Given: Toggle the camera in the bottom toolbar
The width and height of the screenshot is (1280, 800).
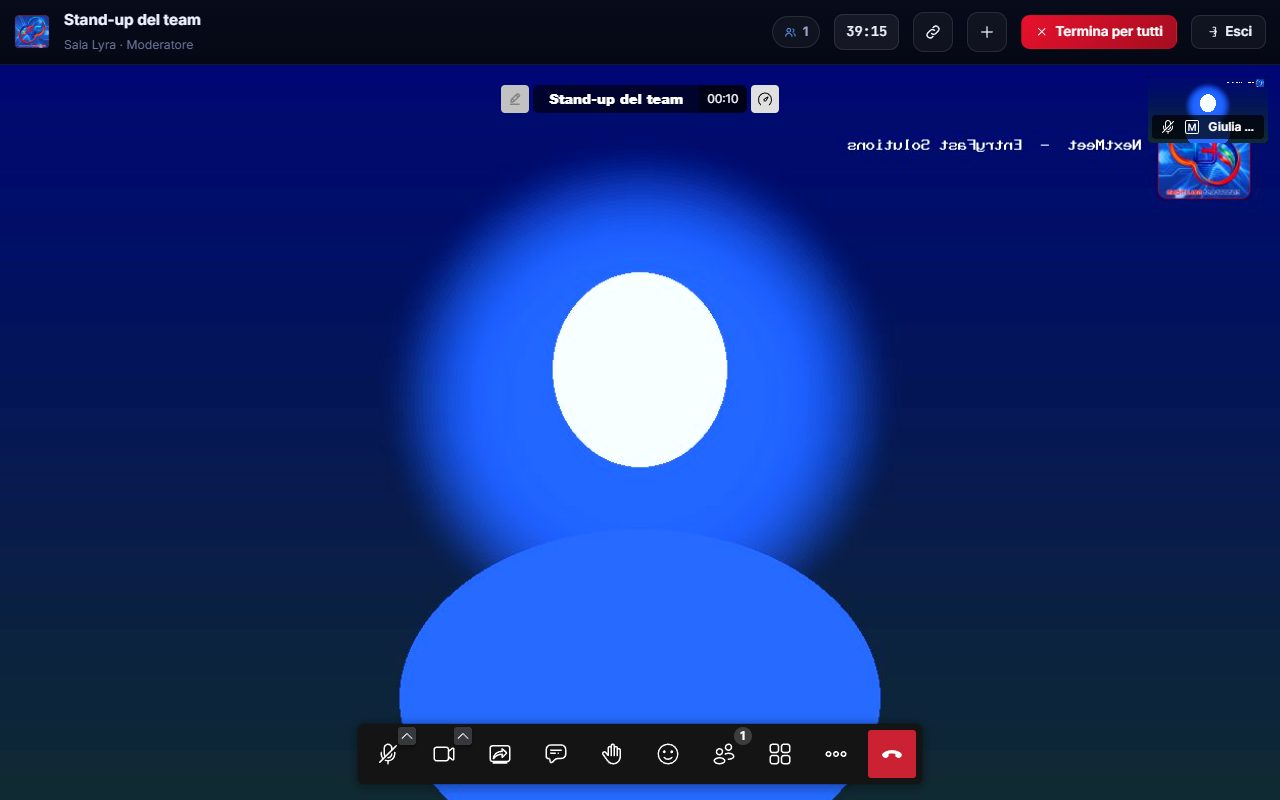Looking at the screenshot, I should 444,754.
